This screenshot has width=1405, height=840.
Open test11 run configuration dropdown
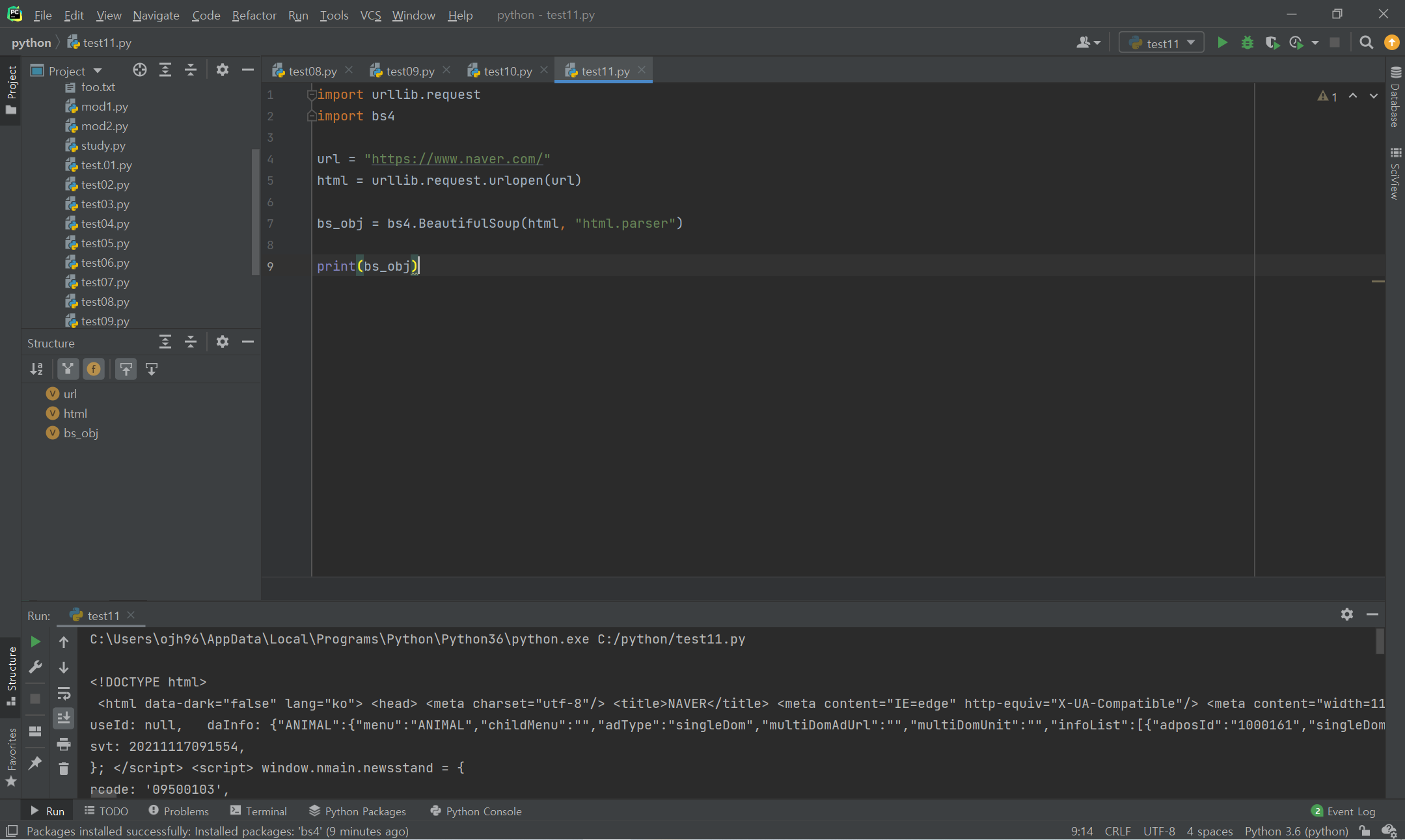[x=1162, y=43]
